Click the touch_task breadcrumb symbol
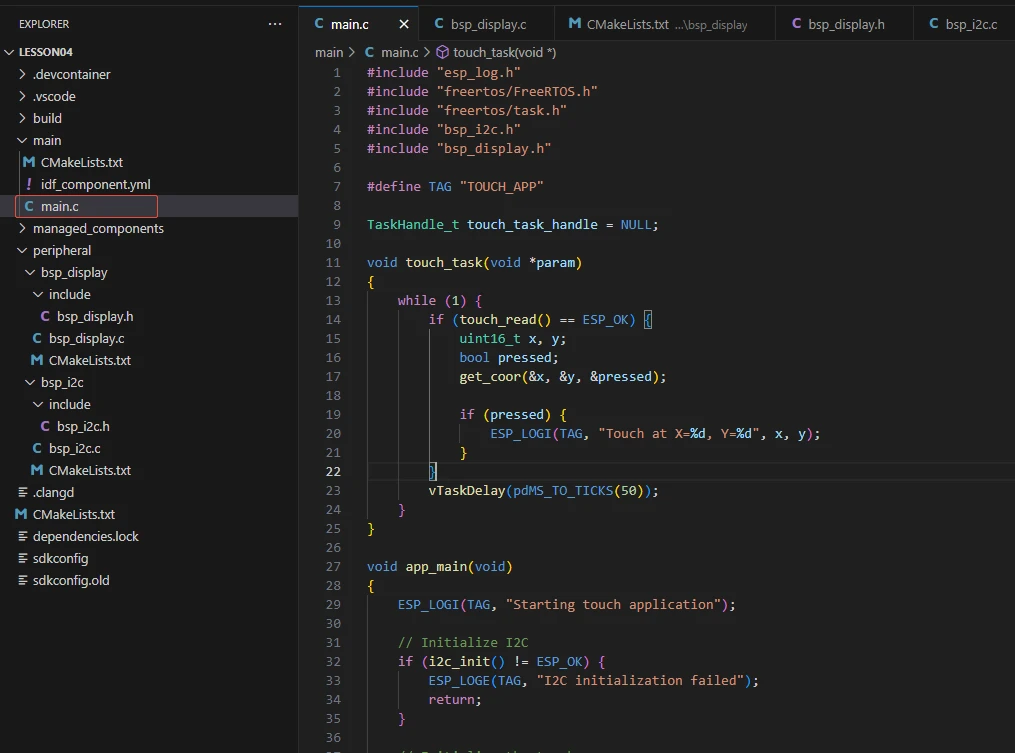 tap(504, 52)
